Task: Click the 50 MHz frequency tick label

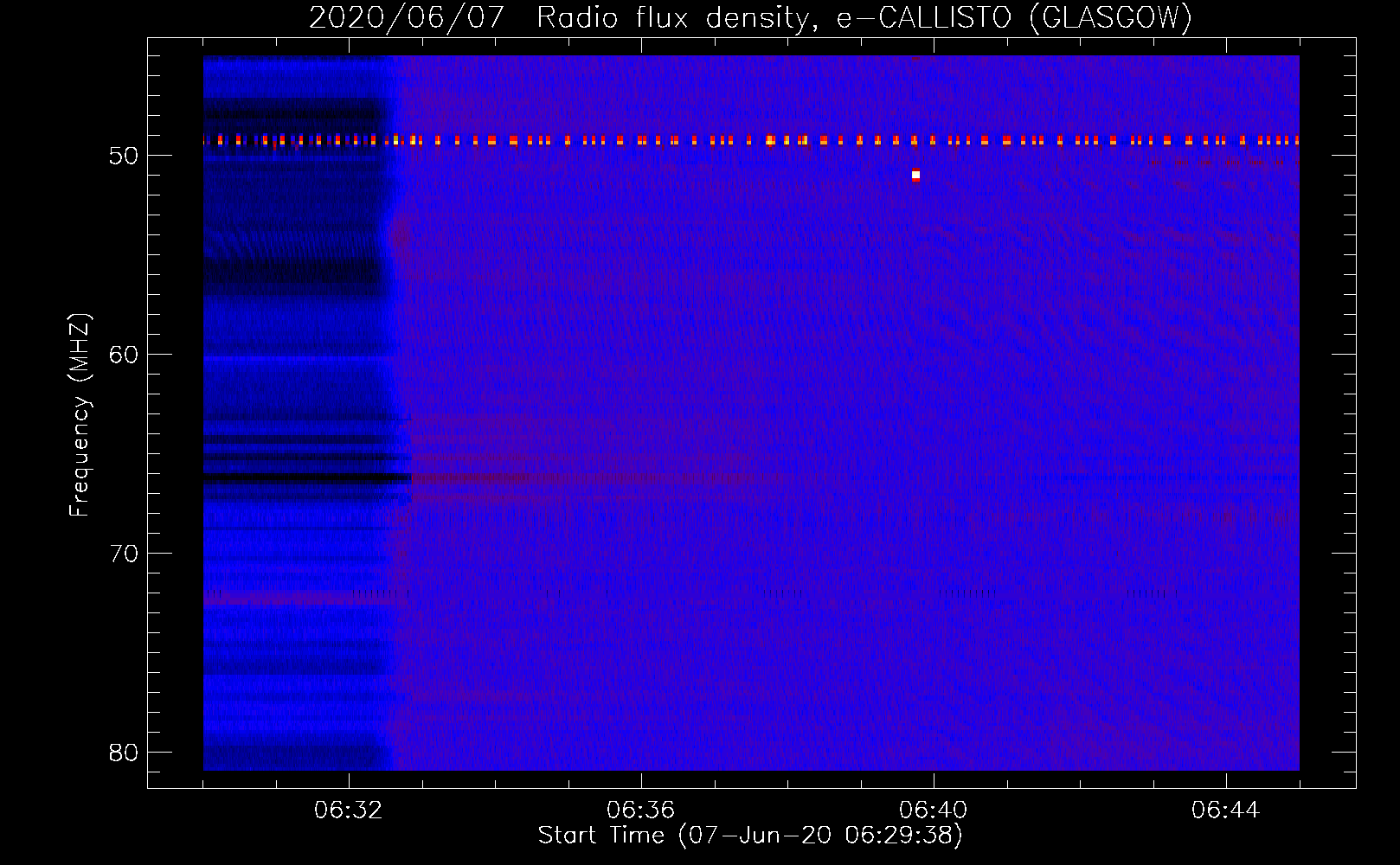Action: 124,156
